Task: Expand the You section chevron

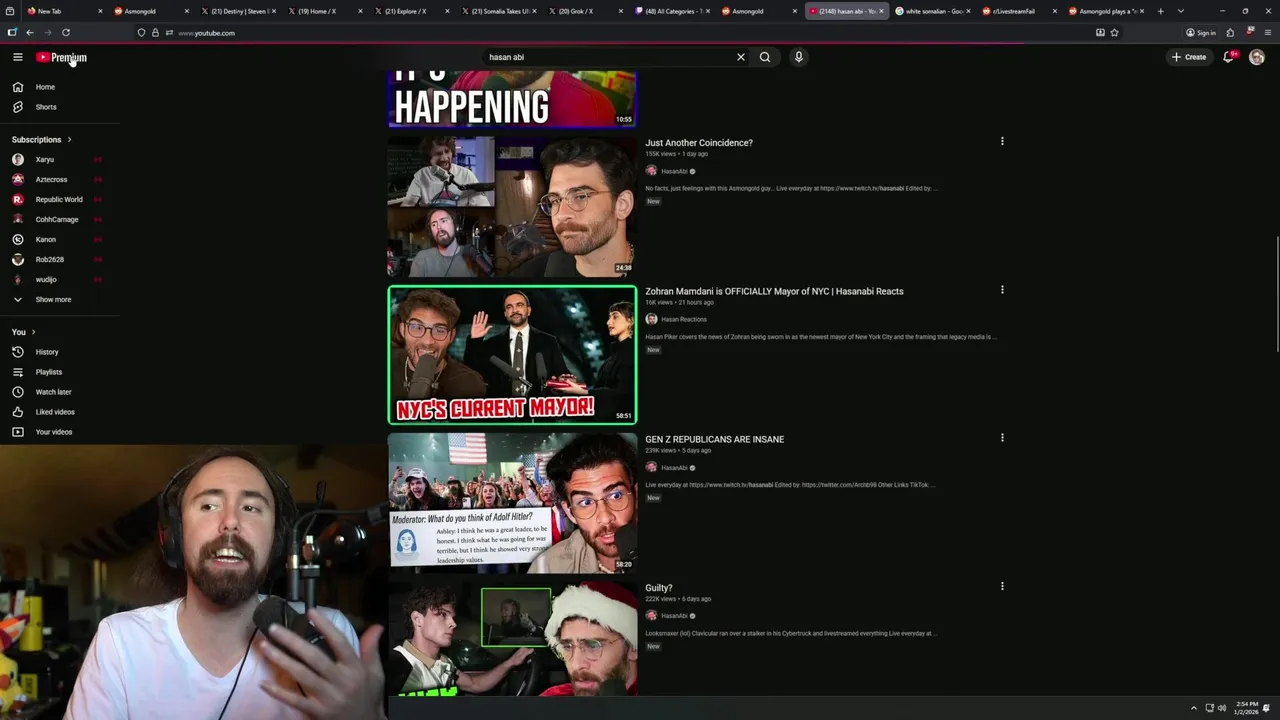Action: click(33, 332)
